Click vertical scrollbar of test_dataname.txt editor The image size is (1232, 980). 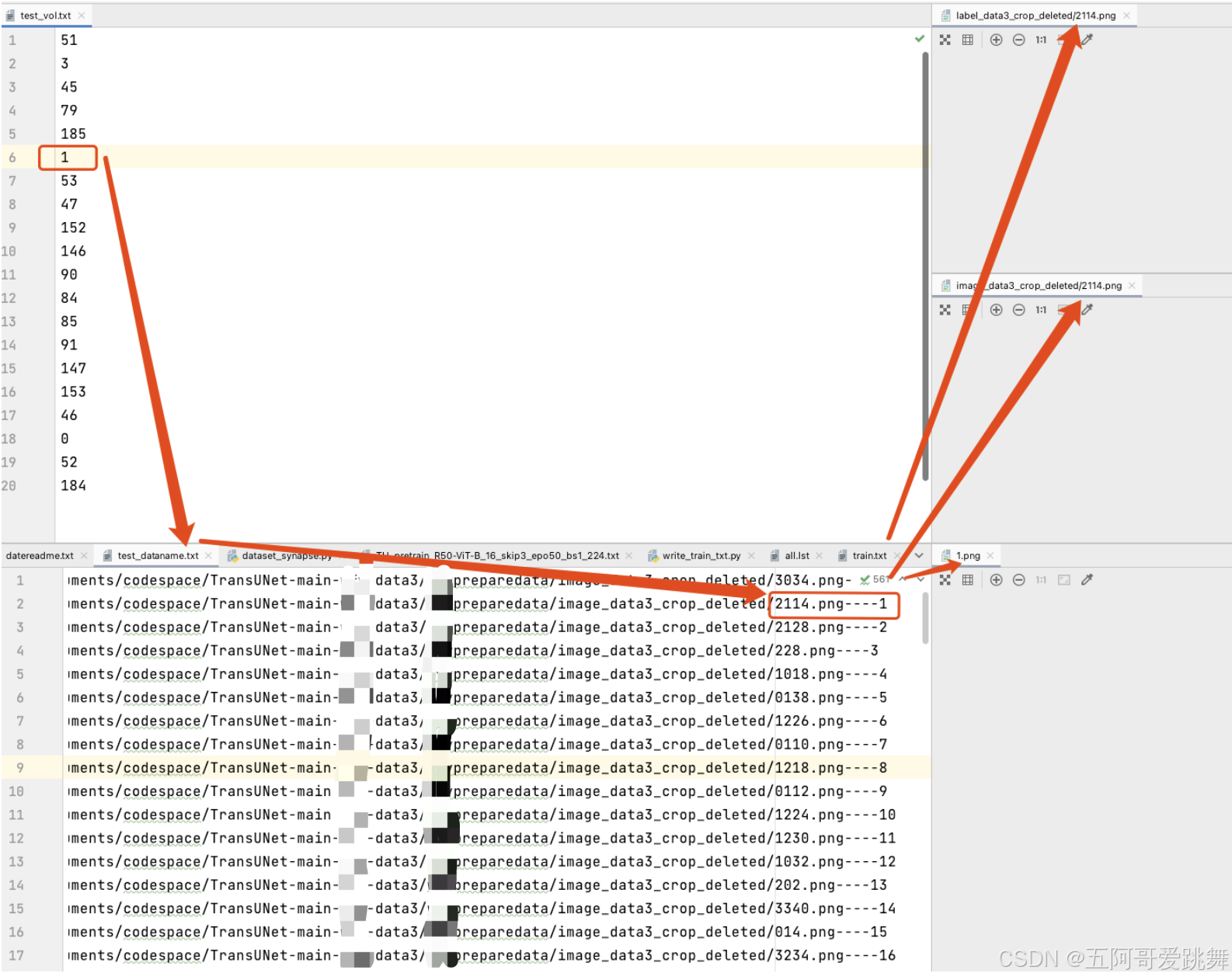pos(925,618)
